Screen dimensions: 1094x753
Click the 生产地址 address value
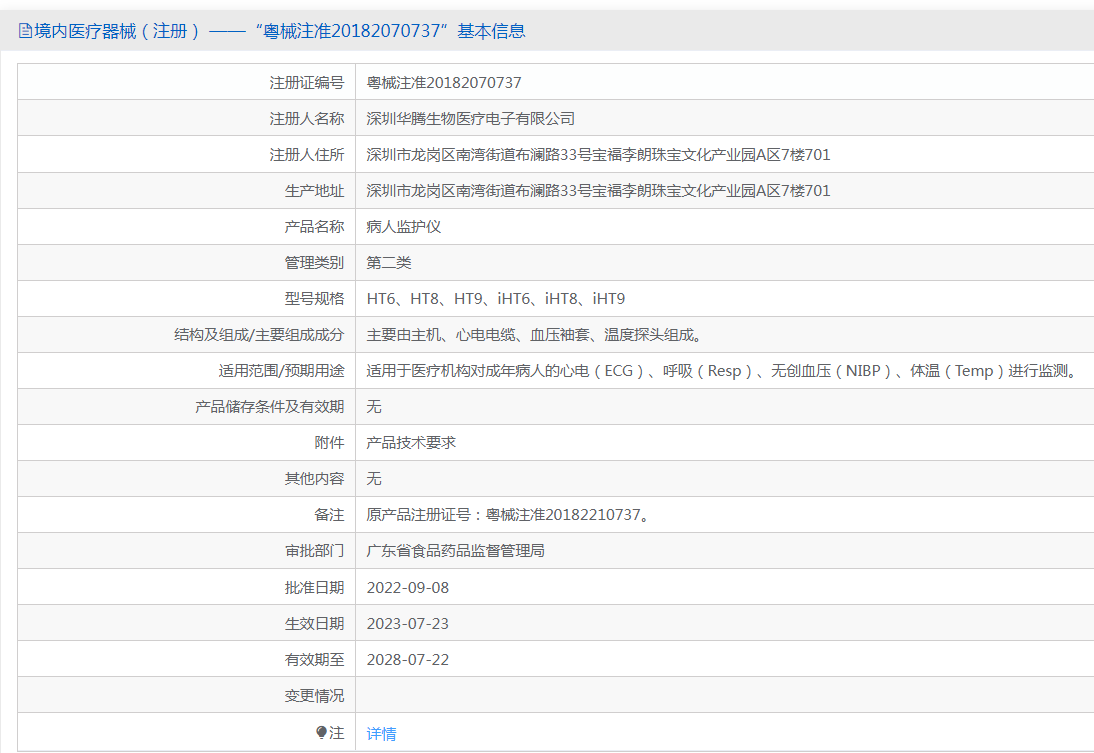[598, 191]
